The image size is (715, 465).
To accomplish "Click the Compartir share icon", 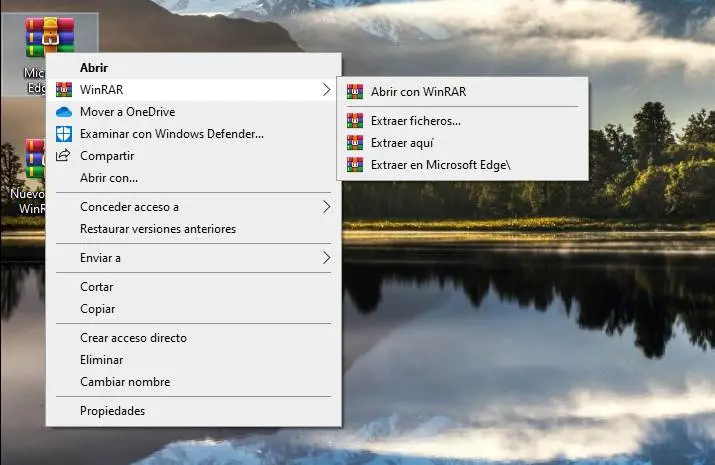I will [63, 155].
